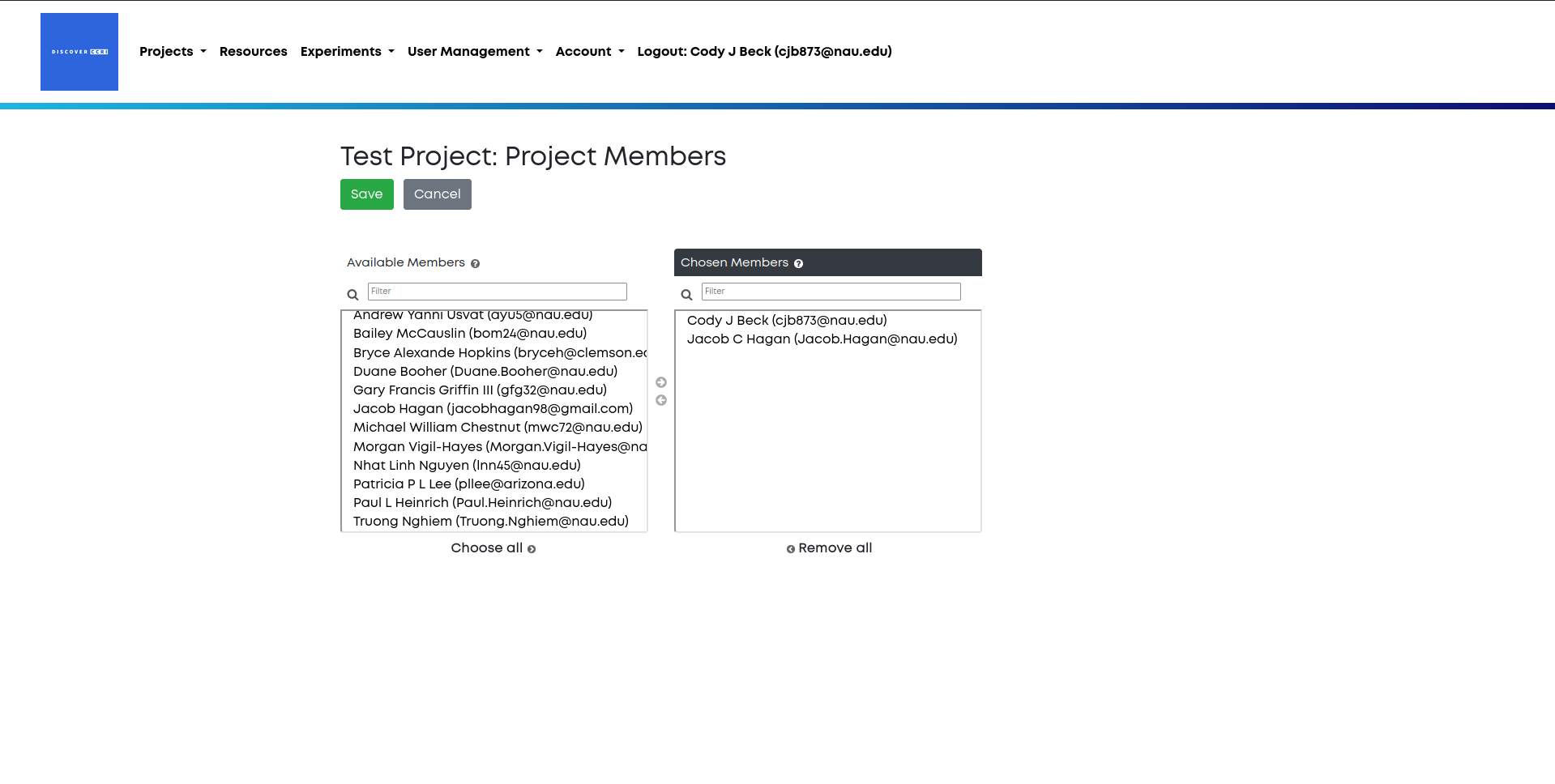Focus the Chosen Members filter field
This screenshot has height=784, width=1555.
(831, 292)
